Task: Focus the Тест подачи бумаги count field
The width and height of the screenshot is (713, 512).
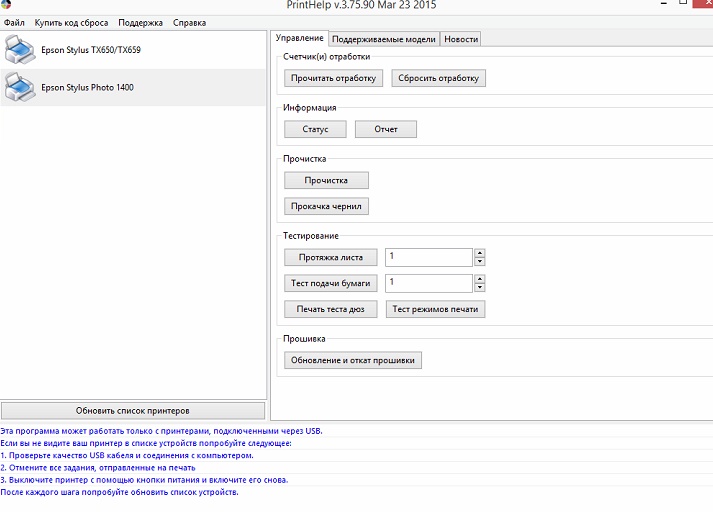Action: coord(429,283)
